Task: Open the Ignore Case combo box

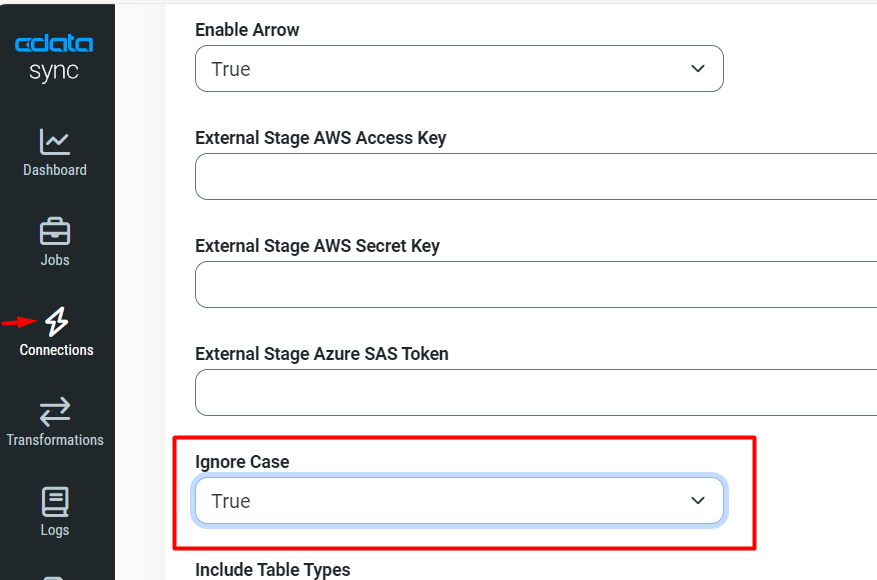Action: coord(459,501)
